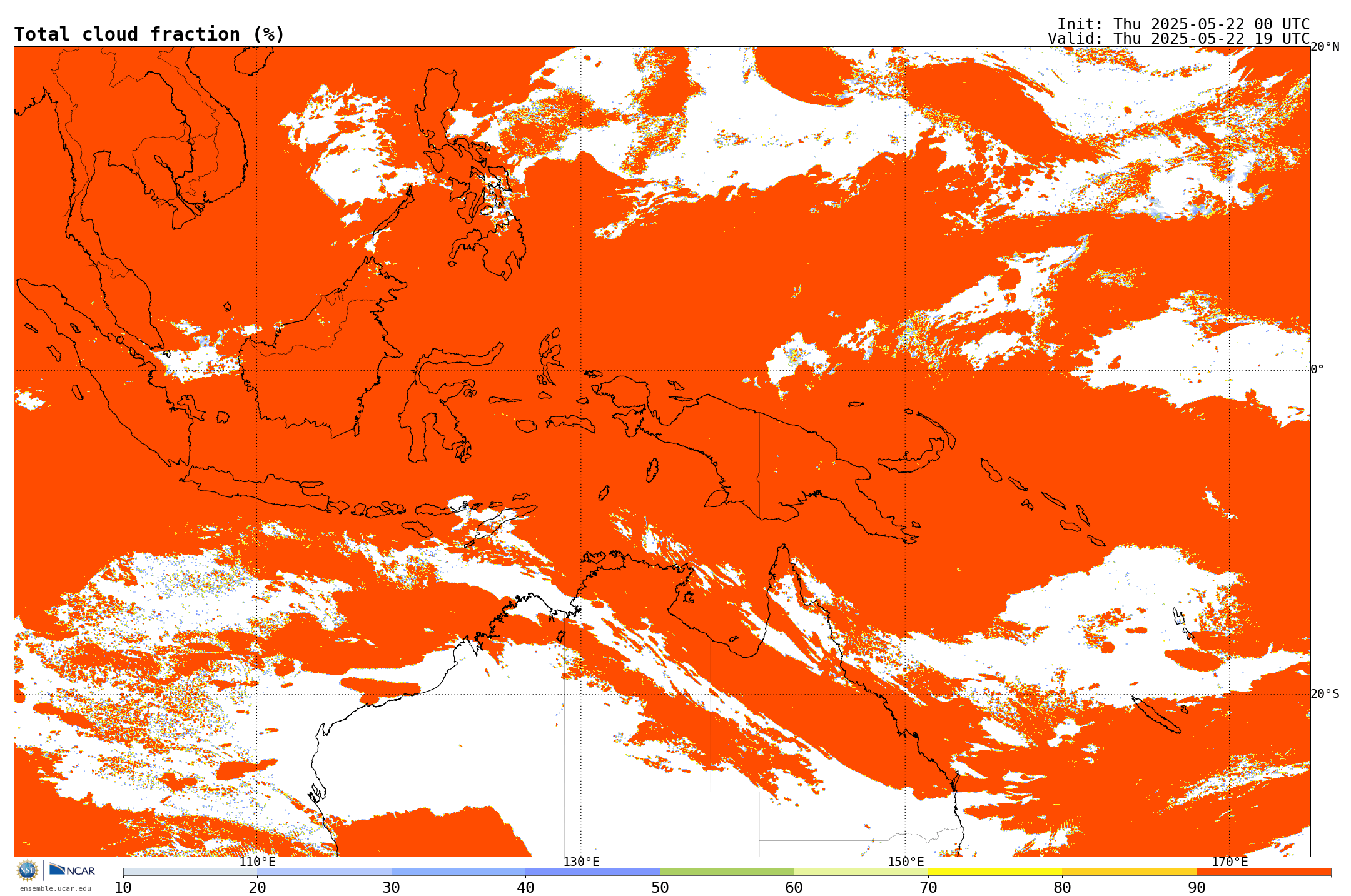Pick the 30–40 blue colorbar segment

click(x=458, y=872)
